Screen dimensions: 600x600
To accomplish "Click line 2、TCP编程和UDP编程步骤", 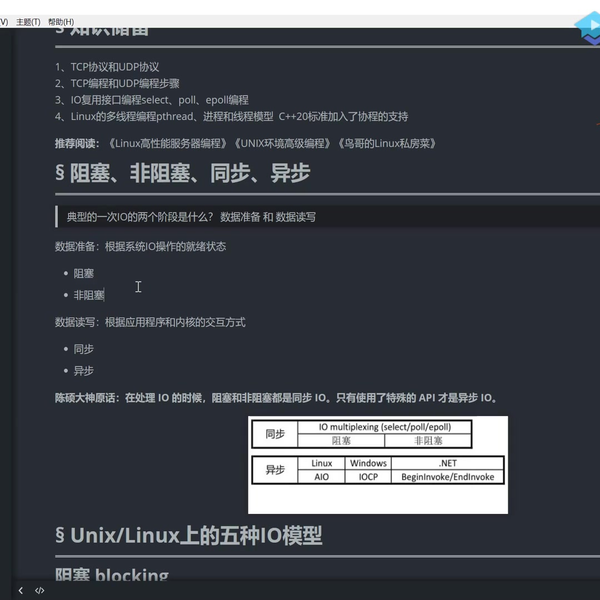I will [x=117, y=83].
